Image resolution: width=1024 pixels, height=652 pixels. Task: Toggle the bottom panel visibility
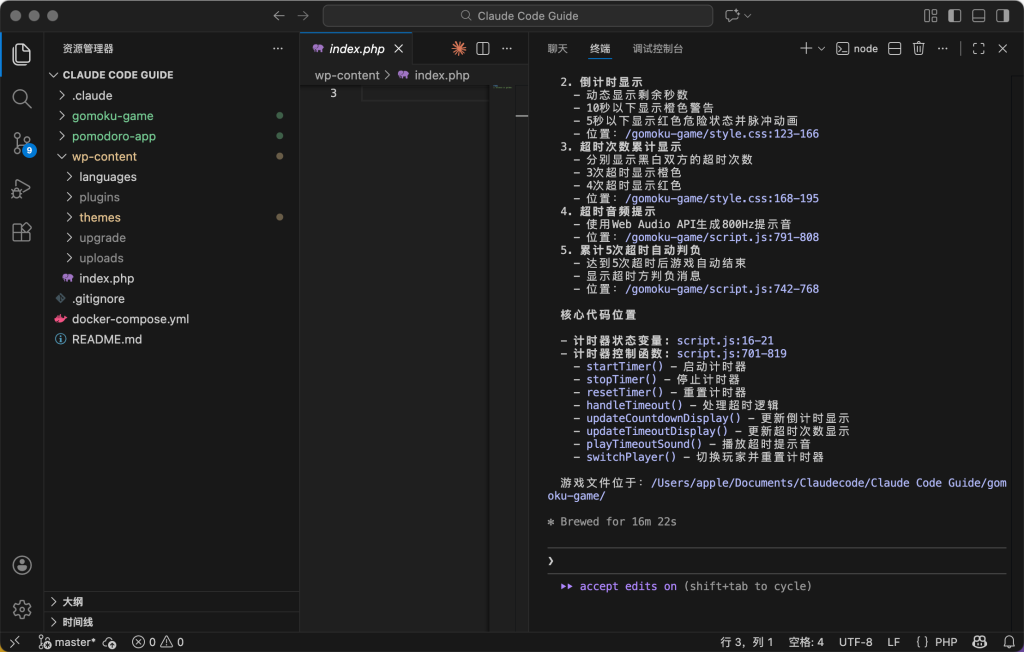pyautogui.click(x=977, y=16)
